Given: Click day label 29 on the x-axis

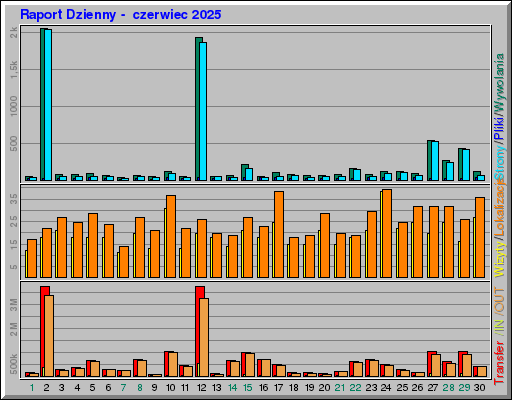Looking at the screenshot, I should [464, 388].
